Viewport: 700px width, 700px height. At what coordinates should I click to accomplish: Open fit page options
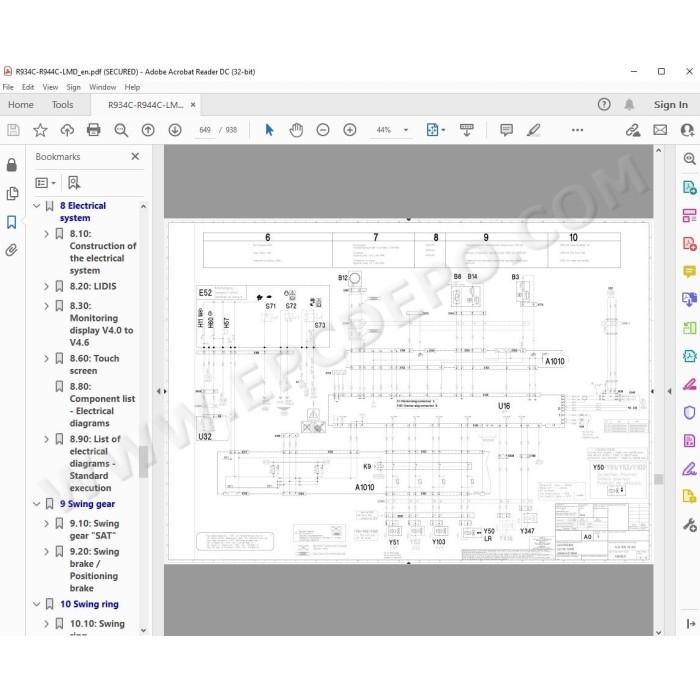[435, 130]
